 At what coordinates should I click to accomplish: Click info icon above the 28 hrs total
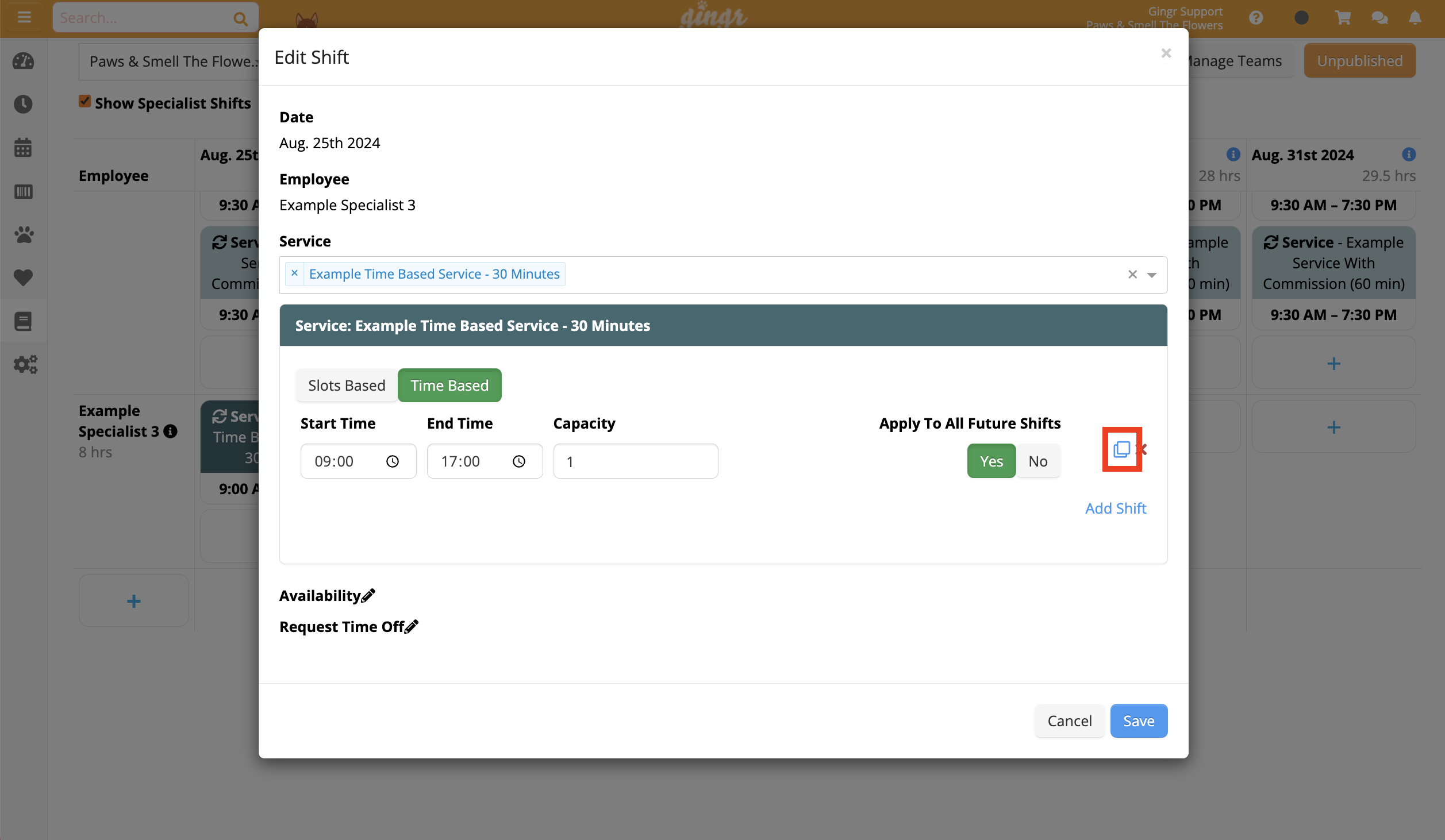[x=1233, y=154]
